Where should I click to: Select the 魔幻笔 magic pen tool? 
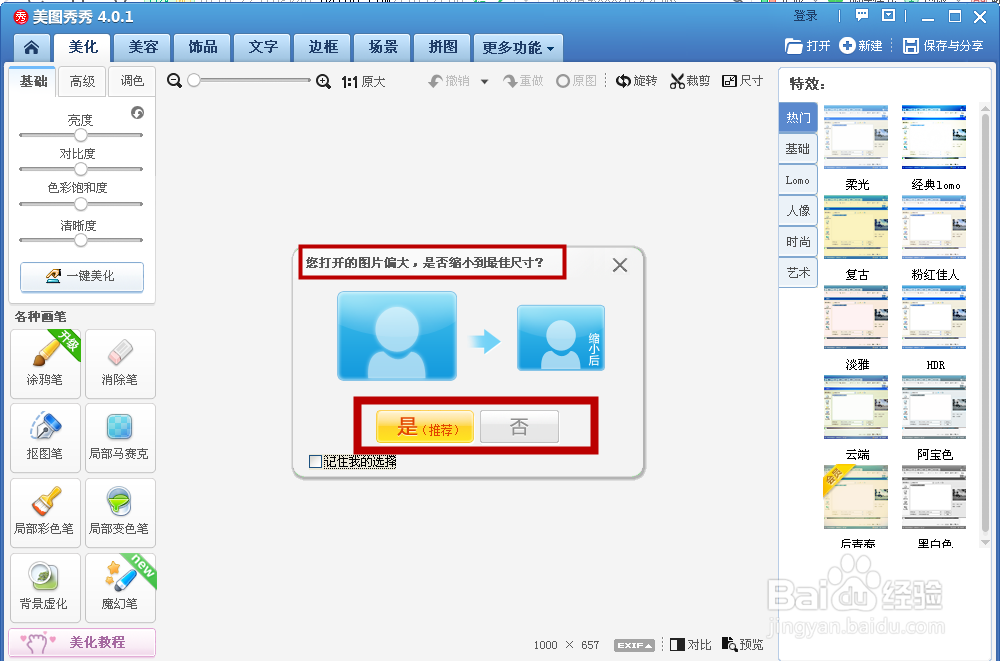coord(120,588)
